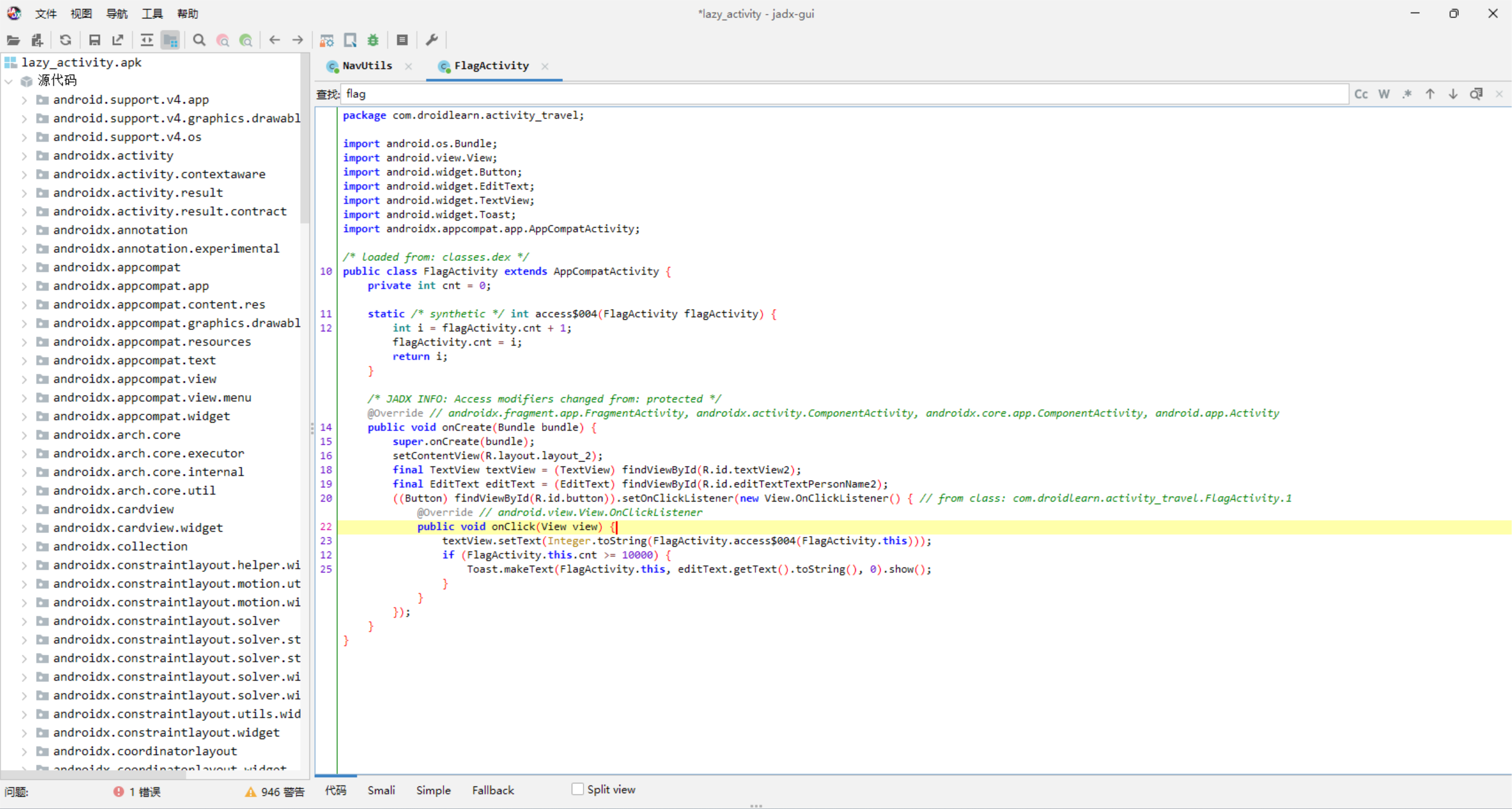1512x809 pixels.
Task: Select lazy_activity.apk root node
Action: click(82, 63)
